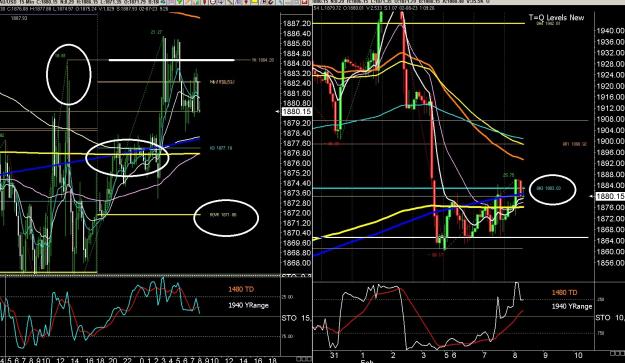Image resolution: width=625 pixels, height=363 pixels.
Task: Click the orange "1480 TD" label in right chart
Action: pos(564,292)
